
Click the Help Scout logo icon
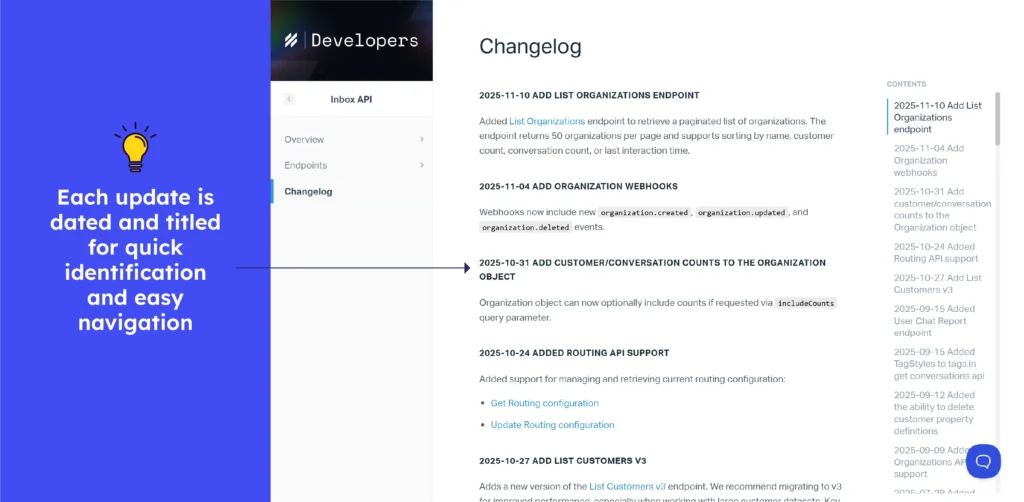click(291, 40)
